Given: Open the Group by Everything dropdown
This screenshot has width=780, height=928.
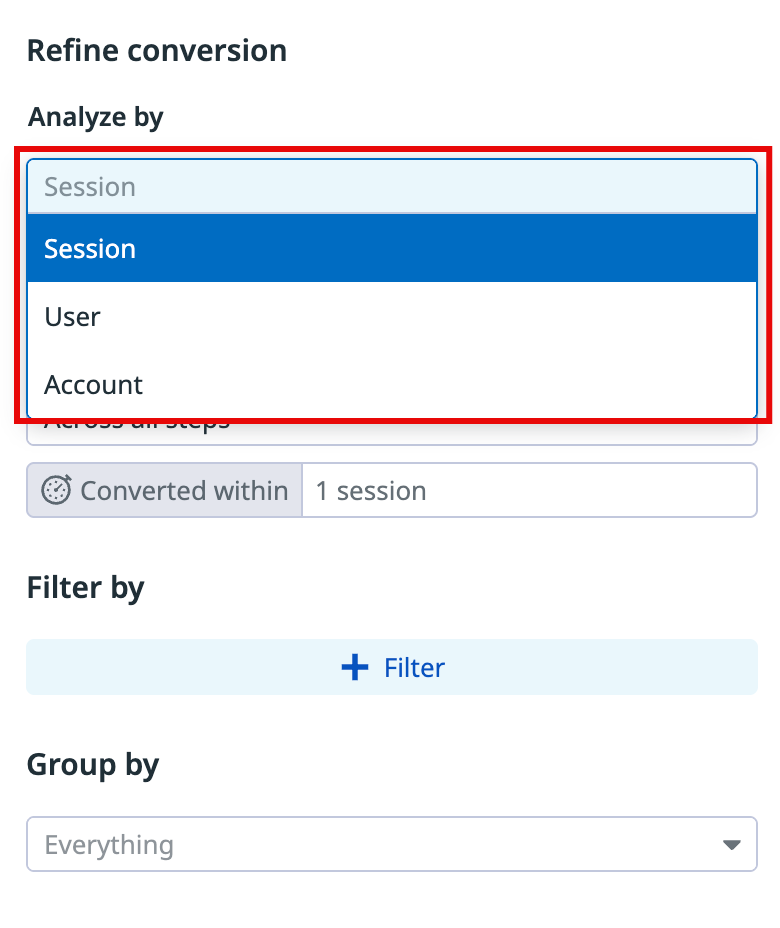Looking at the screenshot, I should pos(391,845).
